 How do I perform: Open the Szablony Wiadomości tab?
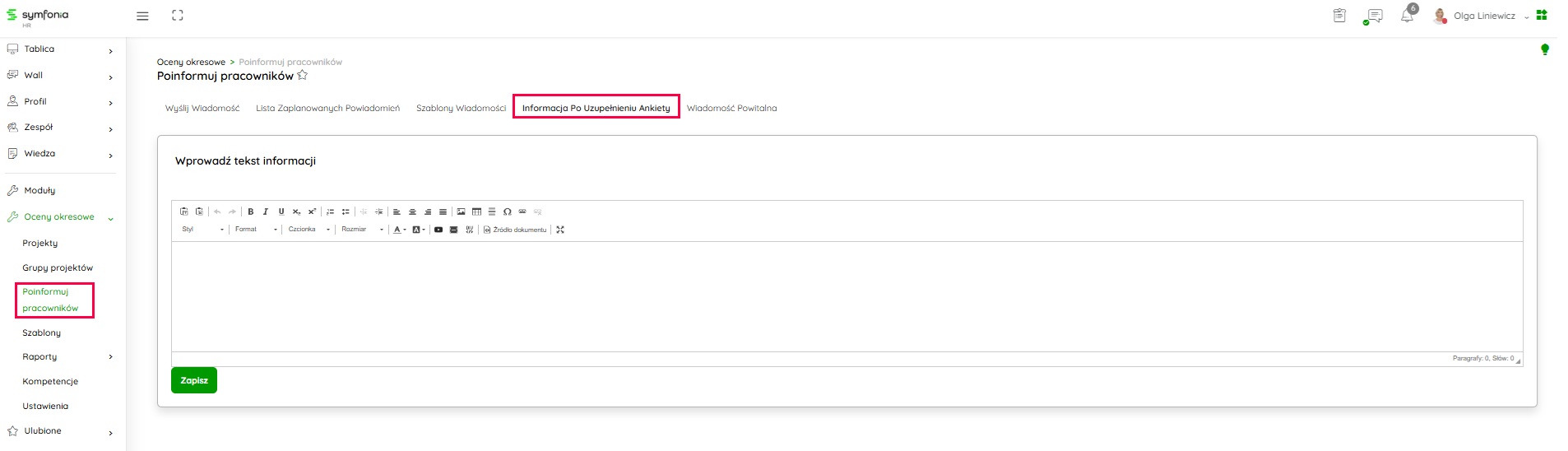tap(461, 108)
